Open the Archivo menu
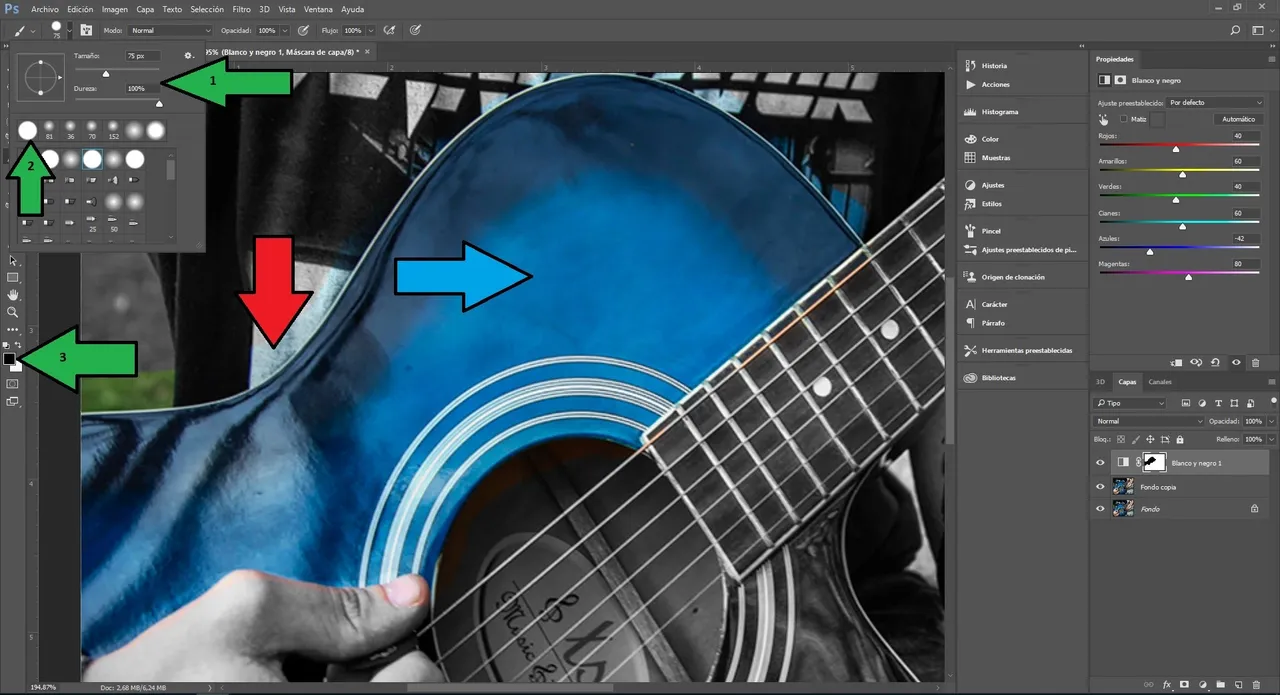The image size is (1280, 695). (45, 9)
